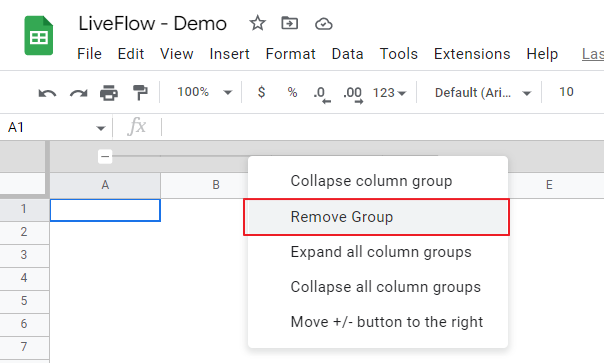
Task: Click the font size 10 field
Action: 566,92
